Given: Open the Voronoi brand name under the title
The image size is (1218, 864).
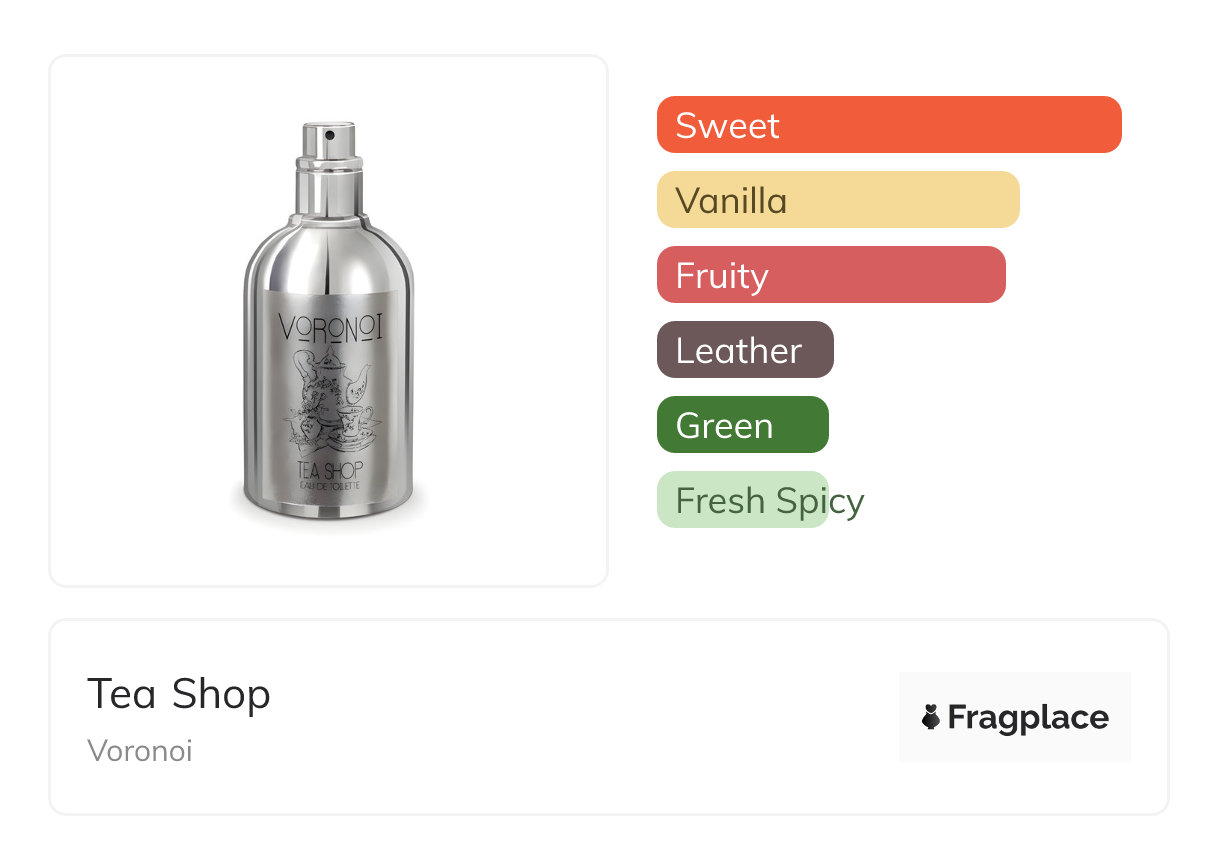Looking at the screenshot, I should click(140, 750).
